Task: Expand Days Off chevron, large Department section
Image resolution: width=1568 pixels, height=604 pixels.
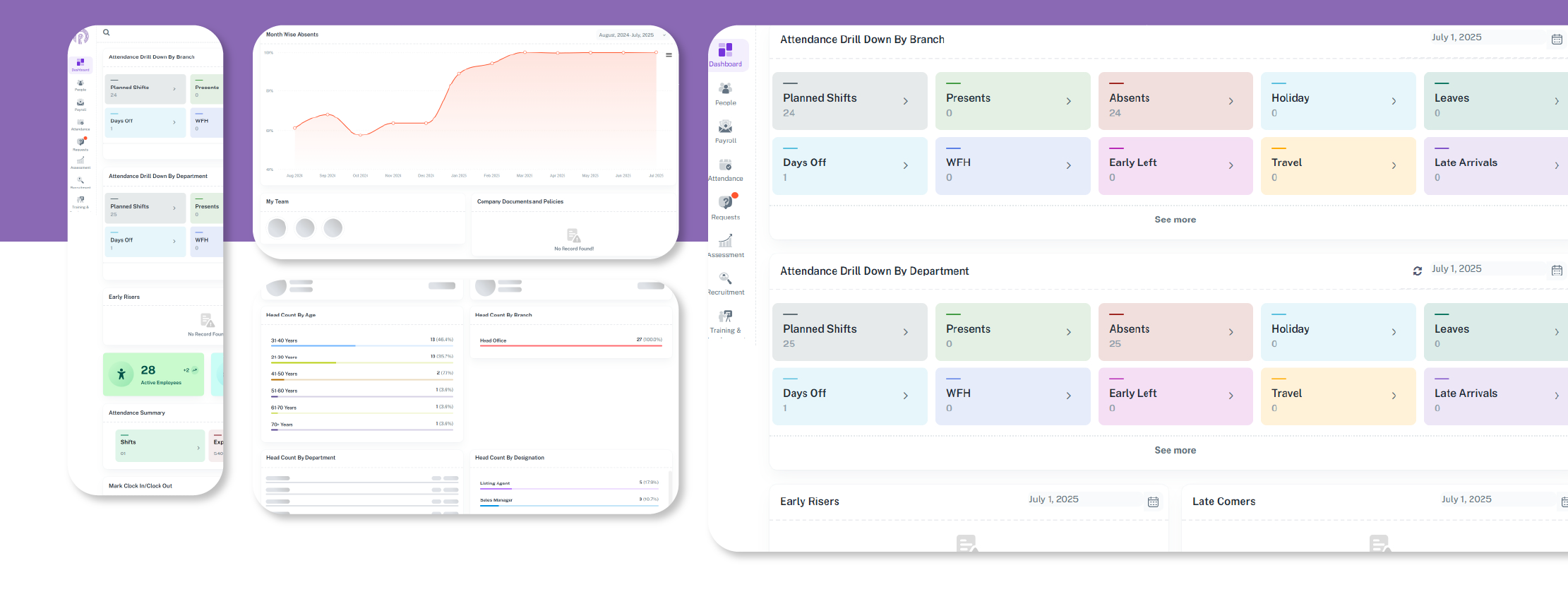Action: tap(906, 396)
